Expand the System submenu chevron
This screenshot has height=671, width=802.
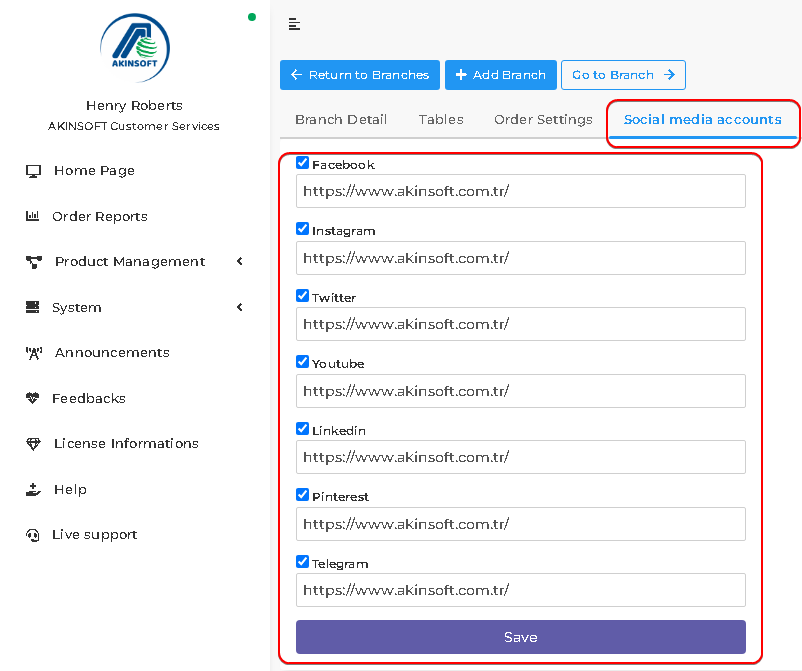[240, 307]
